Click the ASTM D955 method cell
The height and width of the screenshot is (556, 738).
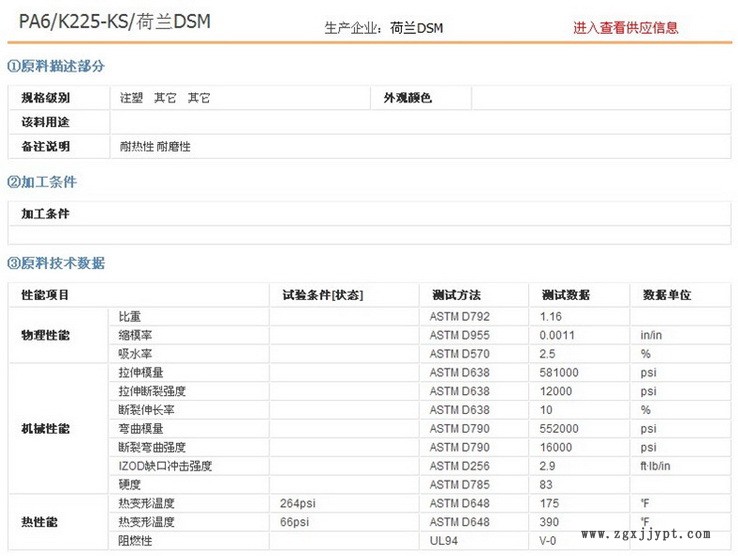pos(473,335)
